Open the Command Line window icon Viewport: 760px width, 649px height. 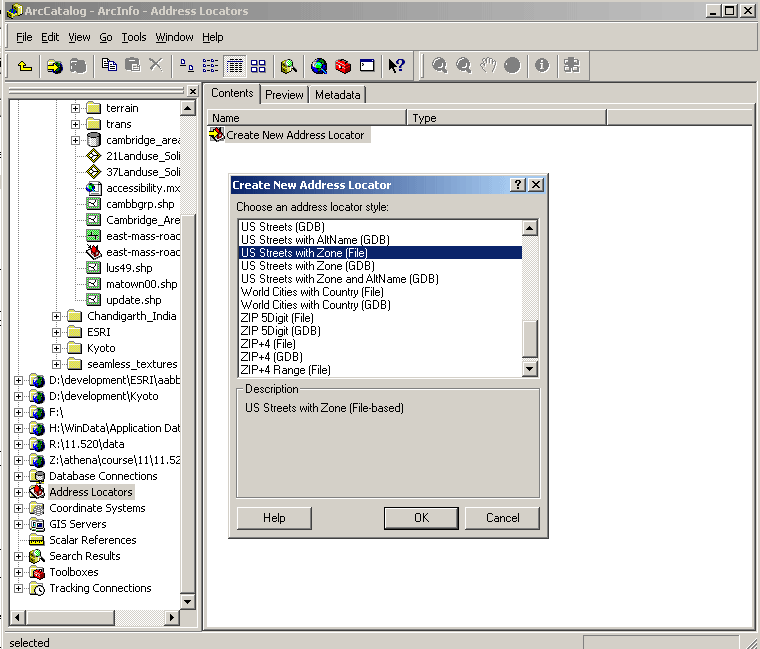[x=367, y=65]
